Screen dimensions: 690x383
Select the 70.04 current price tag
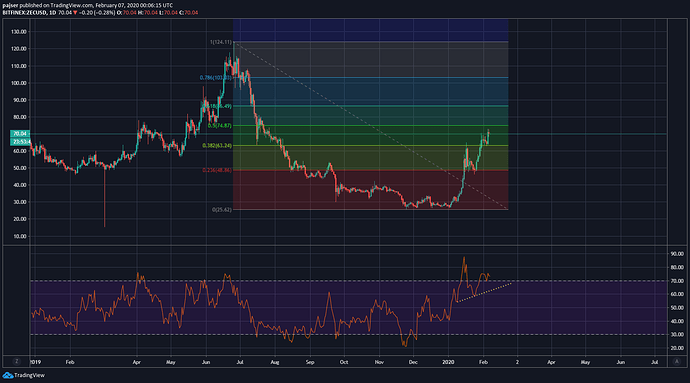tap(20, 133)
